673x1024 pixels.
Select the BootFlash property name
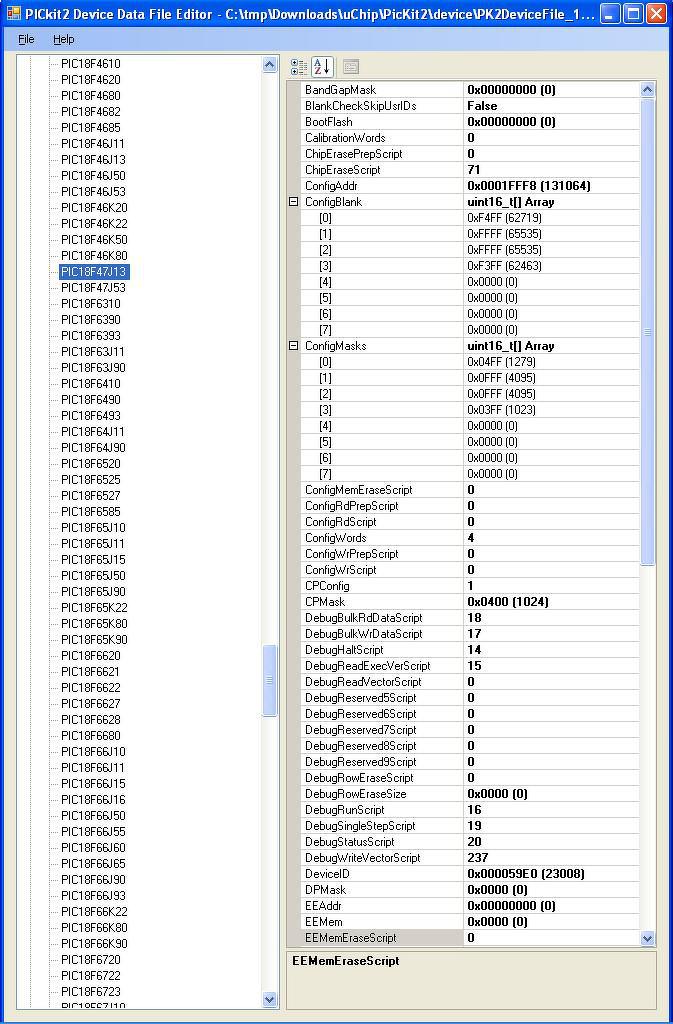tap(328, 122)
